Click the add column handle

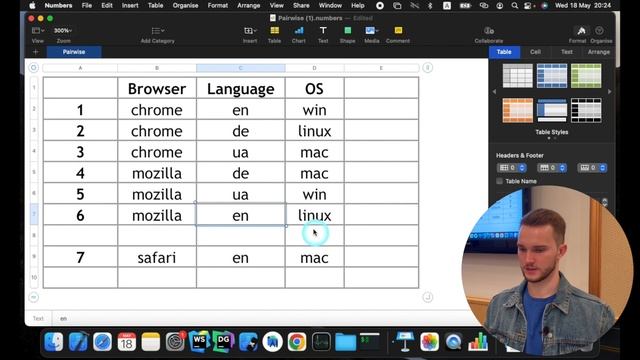pos(427,68)
